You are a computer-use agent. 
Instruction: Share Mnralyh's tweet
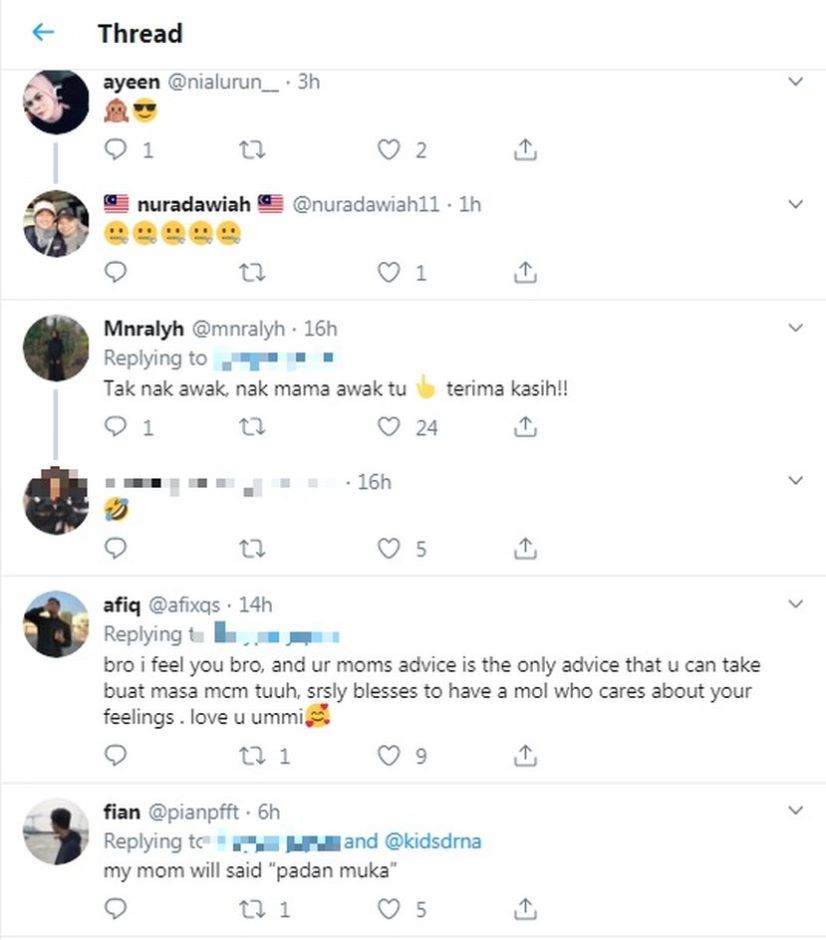(x=525, y=427)
